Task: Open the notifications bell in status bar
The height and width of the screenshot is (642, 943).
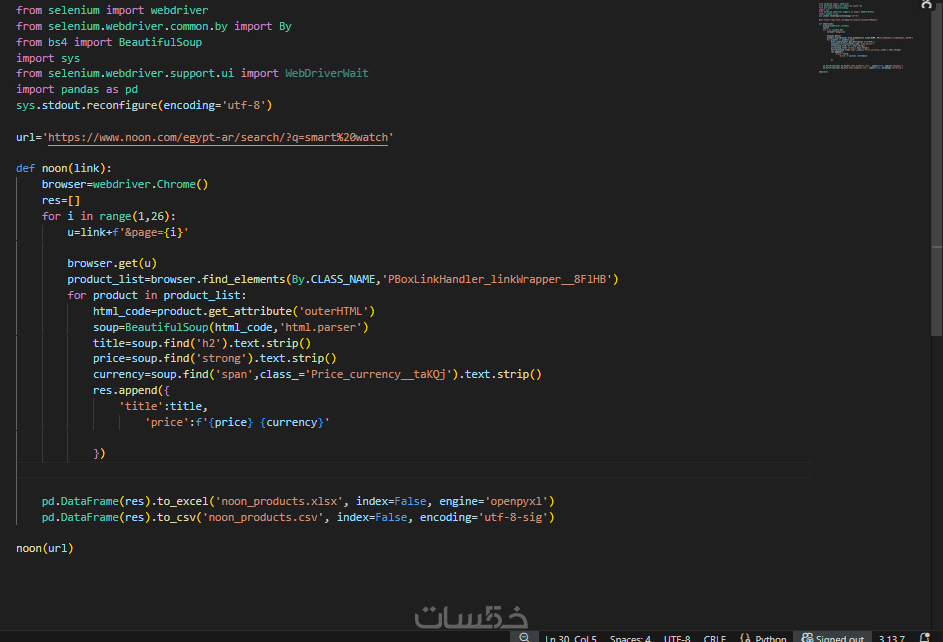Action: [x=926, y=637]
